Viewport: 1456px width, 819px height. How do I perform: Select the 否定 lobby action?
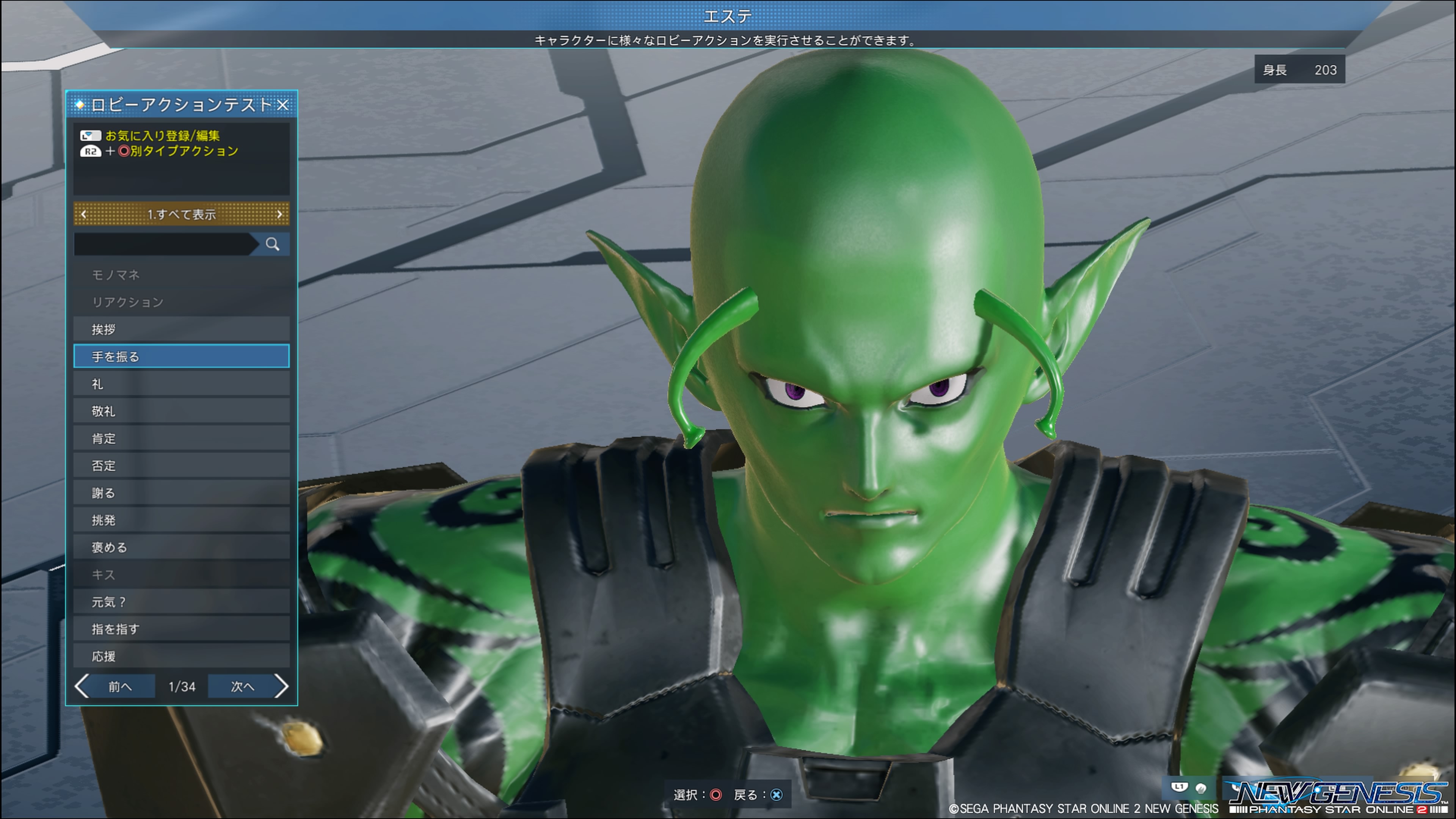point(182,465)
